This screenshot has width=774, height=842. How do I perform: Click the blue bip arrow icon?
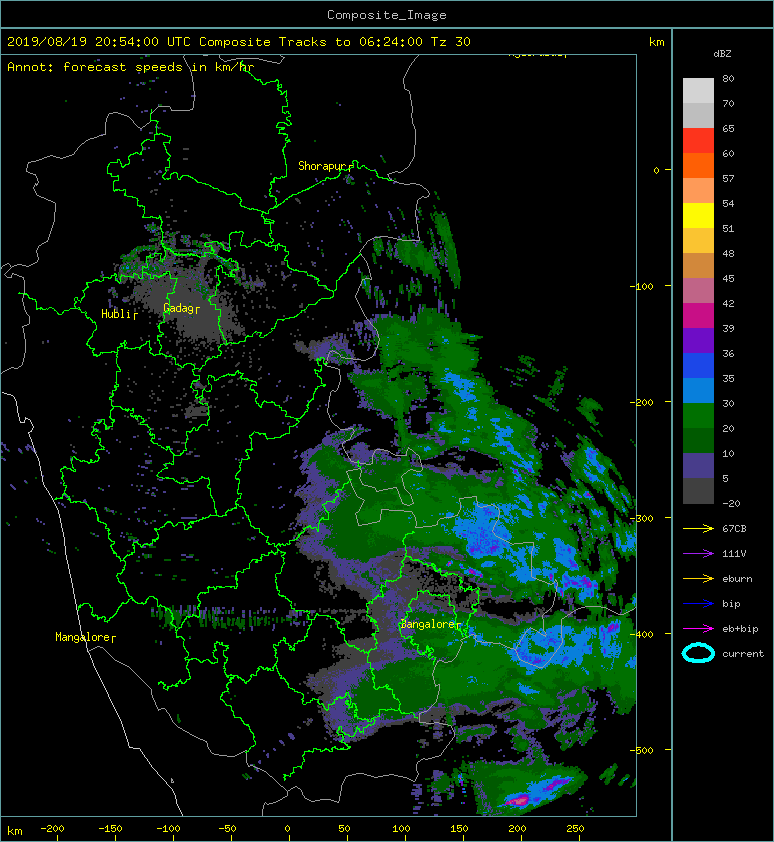(x=698, y=604)
